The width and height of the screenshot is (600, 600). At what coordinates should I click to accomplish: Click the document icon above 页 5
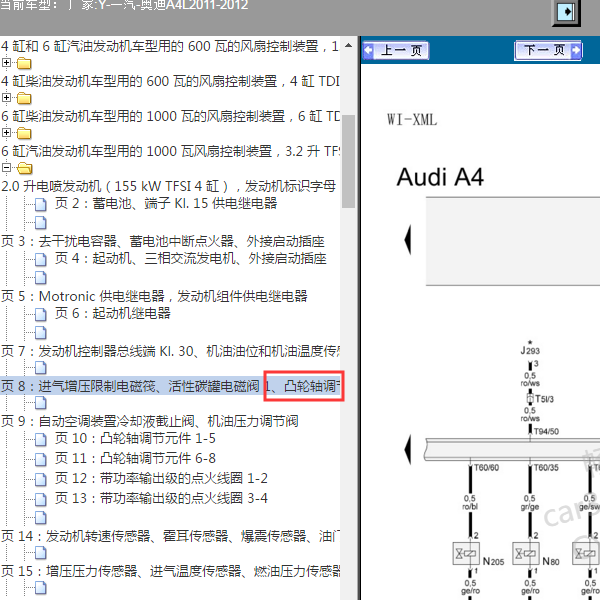41,278
